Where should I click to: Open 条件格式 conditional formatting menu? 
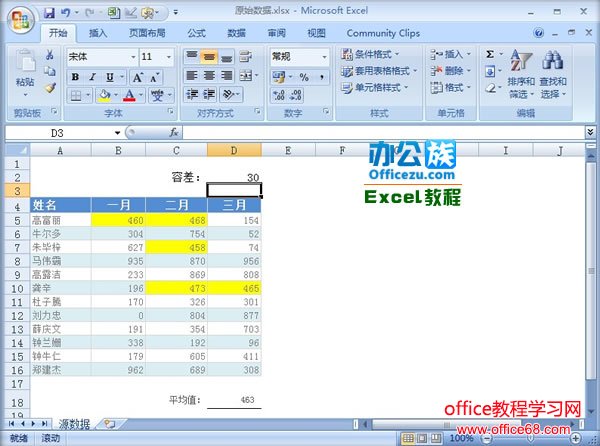coord(370,54)
